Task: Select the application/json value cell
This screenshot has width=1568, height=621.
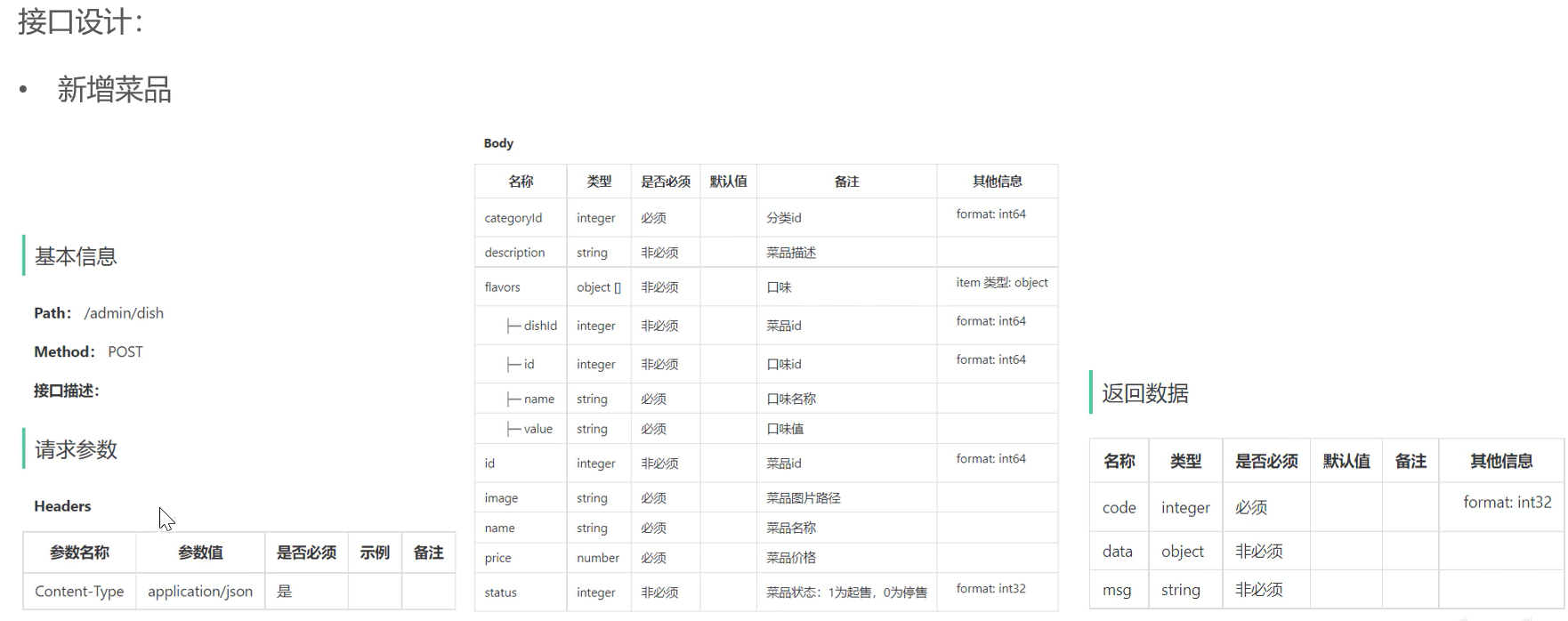Action: click(200, 592)
